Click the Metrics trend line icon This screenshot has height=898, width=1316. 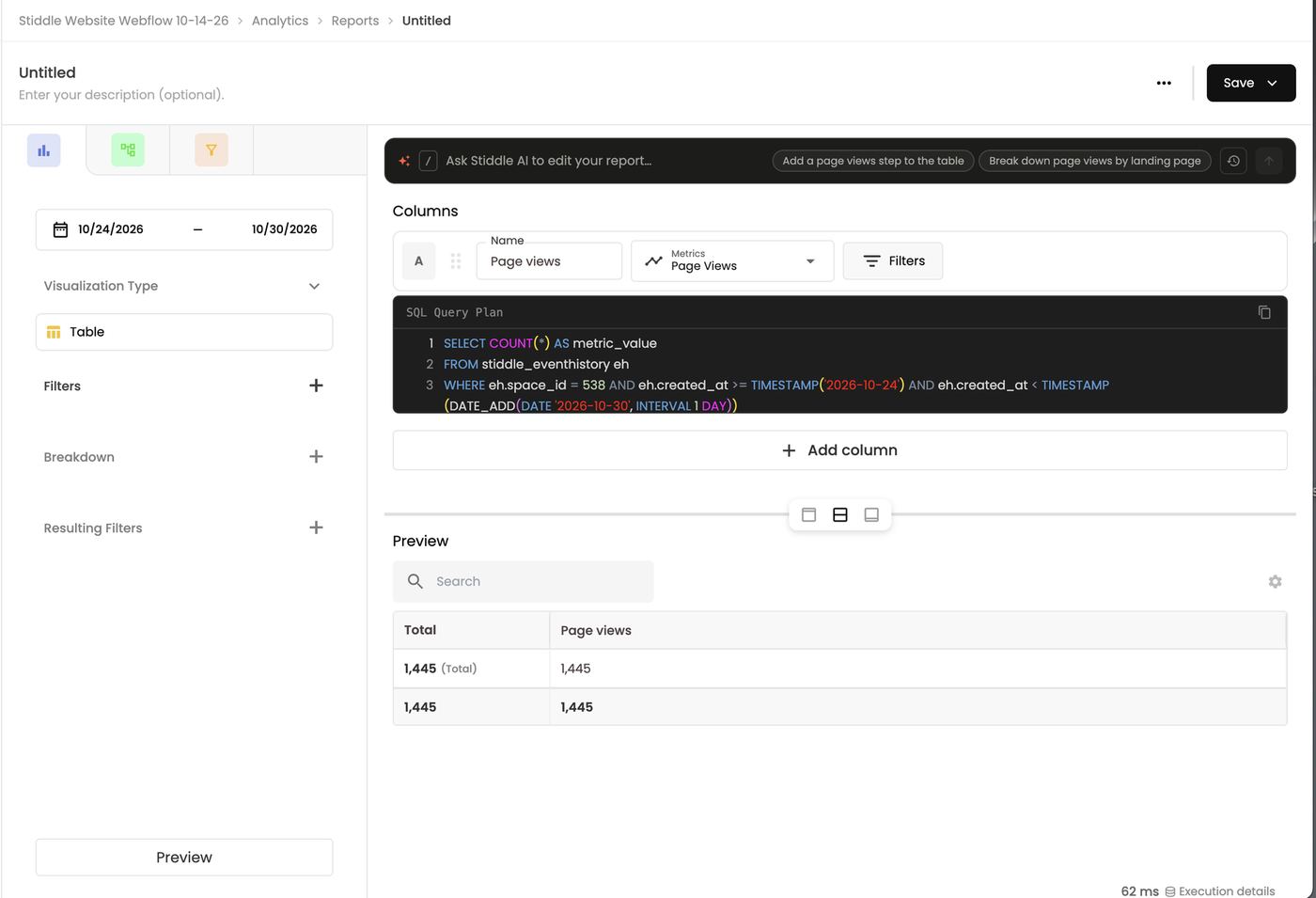coord(653,261)
